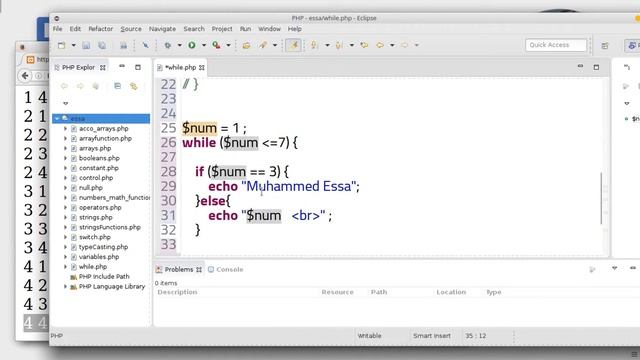Image resolution: width=640 pixels, height=360 pixels.
Task: Click the Previous Annotation icon
Action: click(339, 45)
